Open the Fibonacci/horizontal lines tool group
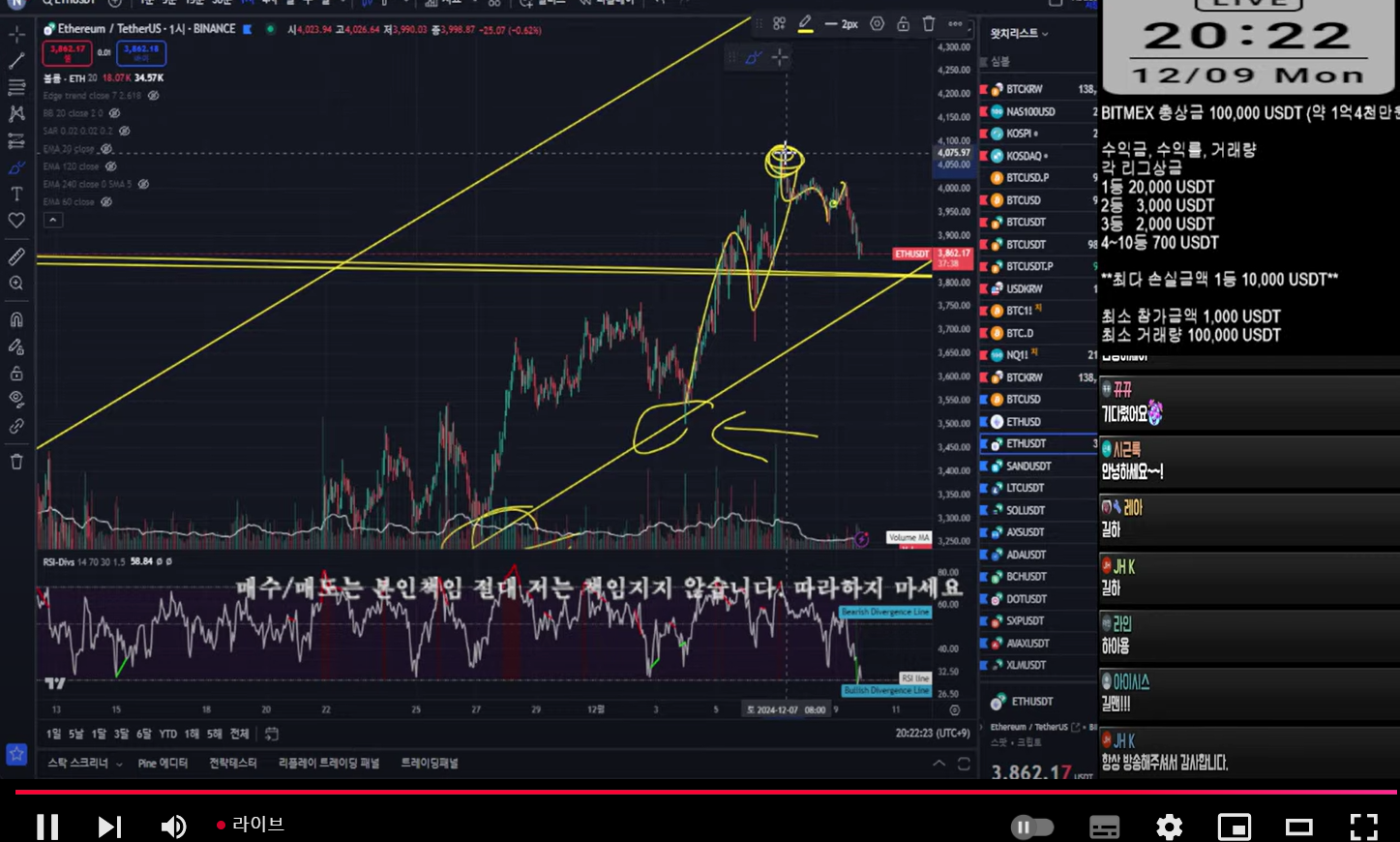This screenshot has width=1400, height=842. [16, 87]
